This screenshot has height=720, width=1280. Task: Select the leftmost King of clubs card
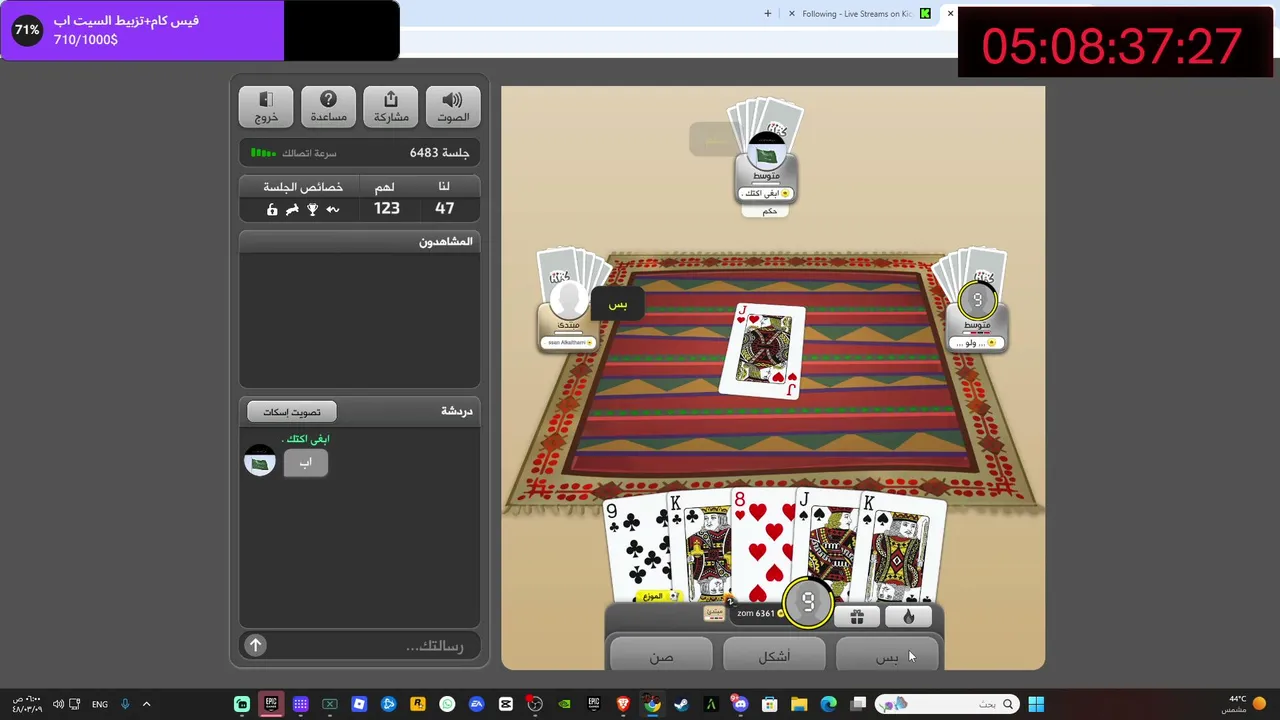(x=698, y=548)
